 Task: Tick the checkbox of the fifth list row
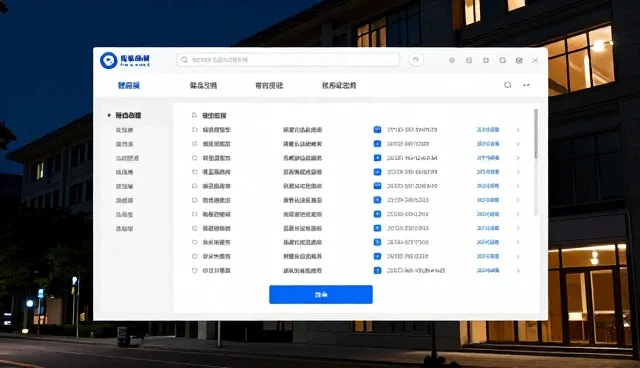click(194, 186)
